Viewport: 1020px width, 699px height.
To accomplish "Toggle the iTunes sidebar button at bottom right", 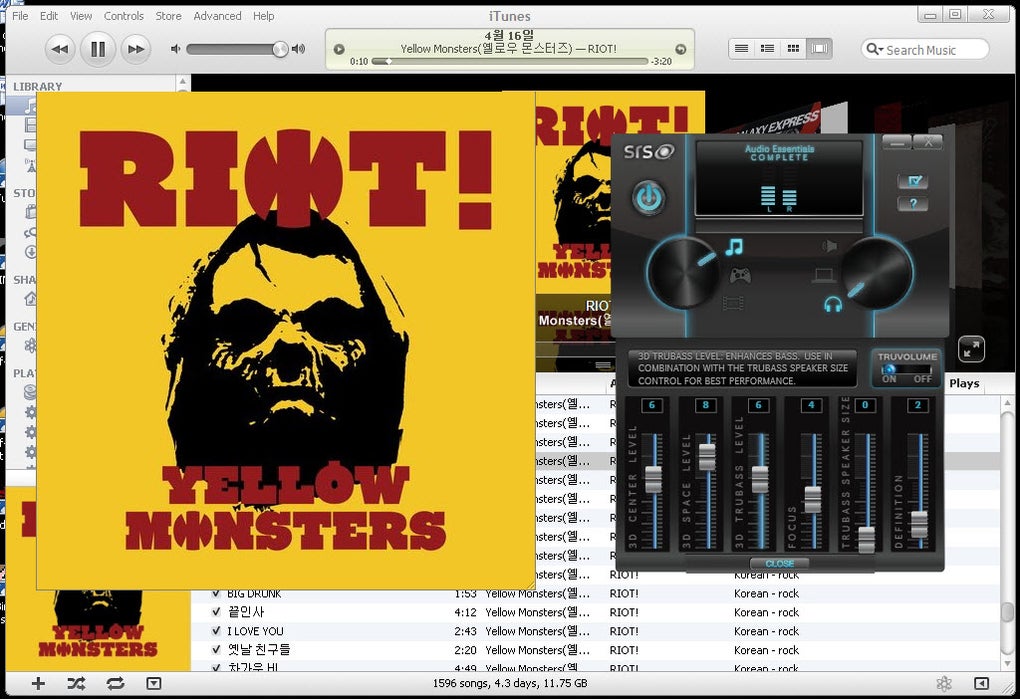I will coord(981,683).
